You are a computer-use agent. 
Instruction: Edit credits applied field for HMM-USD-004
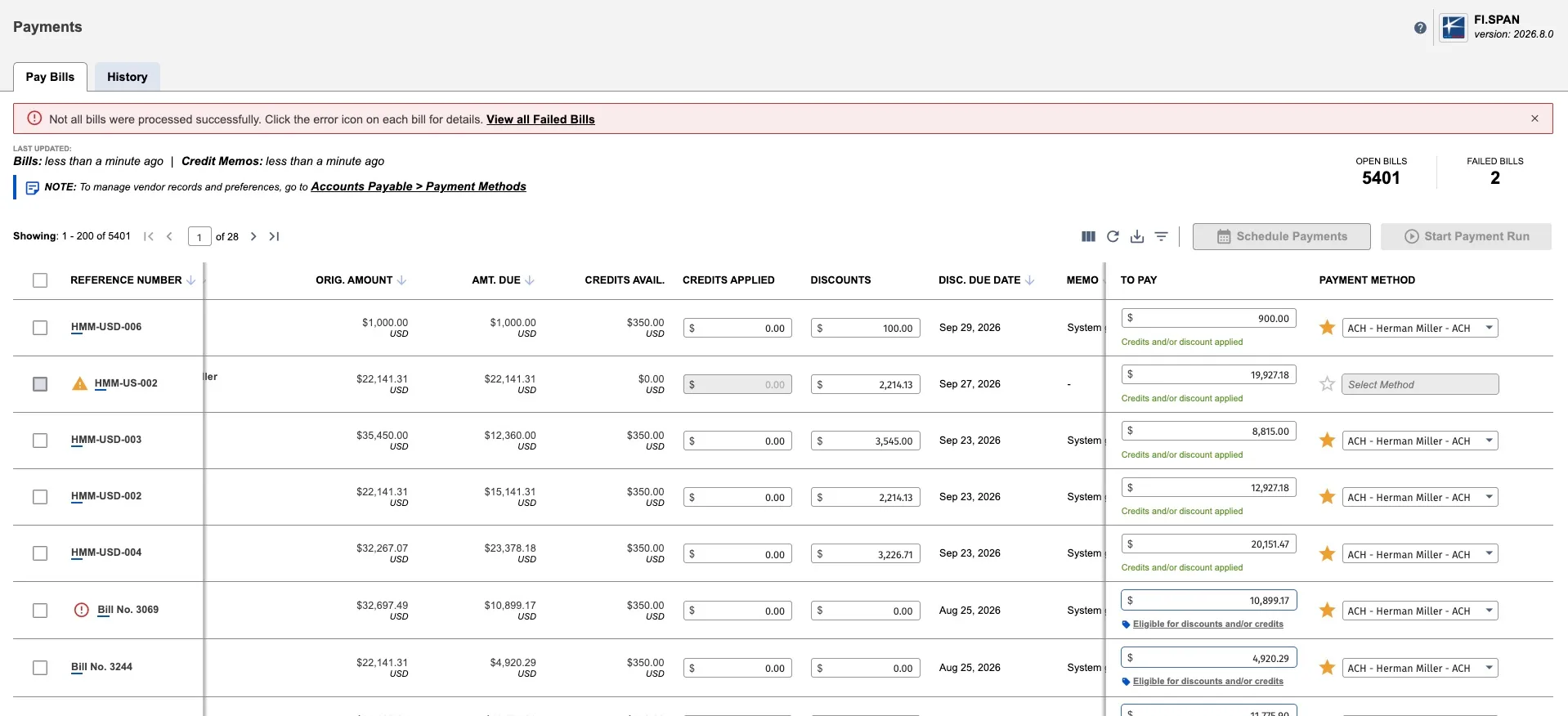737,554
